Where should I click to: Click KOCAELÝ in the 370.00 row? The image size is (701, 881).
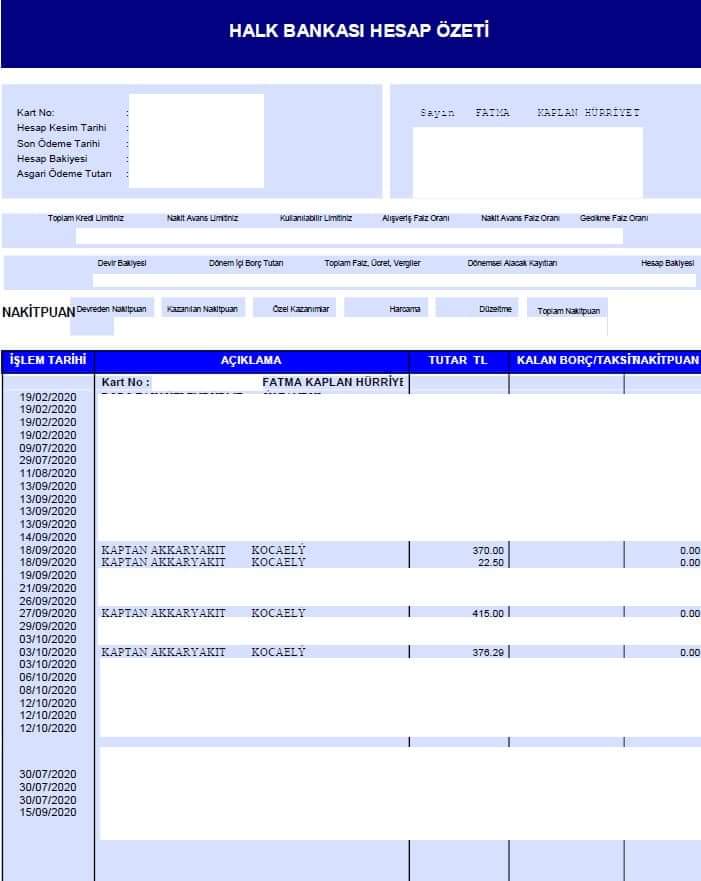click(278, 550)
